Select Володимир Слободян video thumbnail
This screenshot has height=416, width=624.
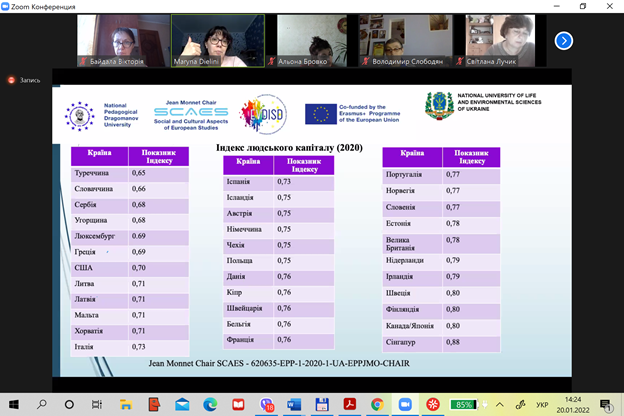pos(406,41)
